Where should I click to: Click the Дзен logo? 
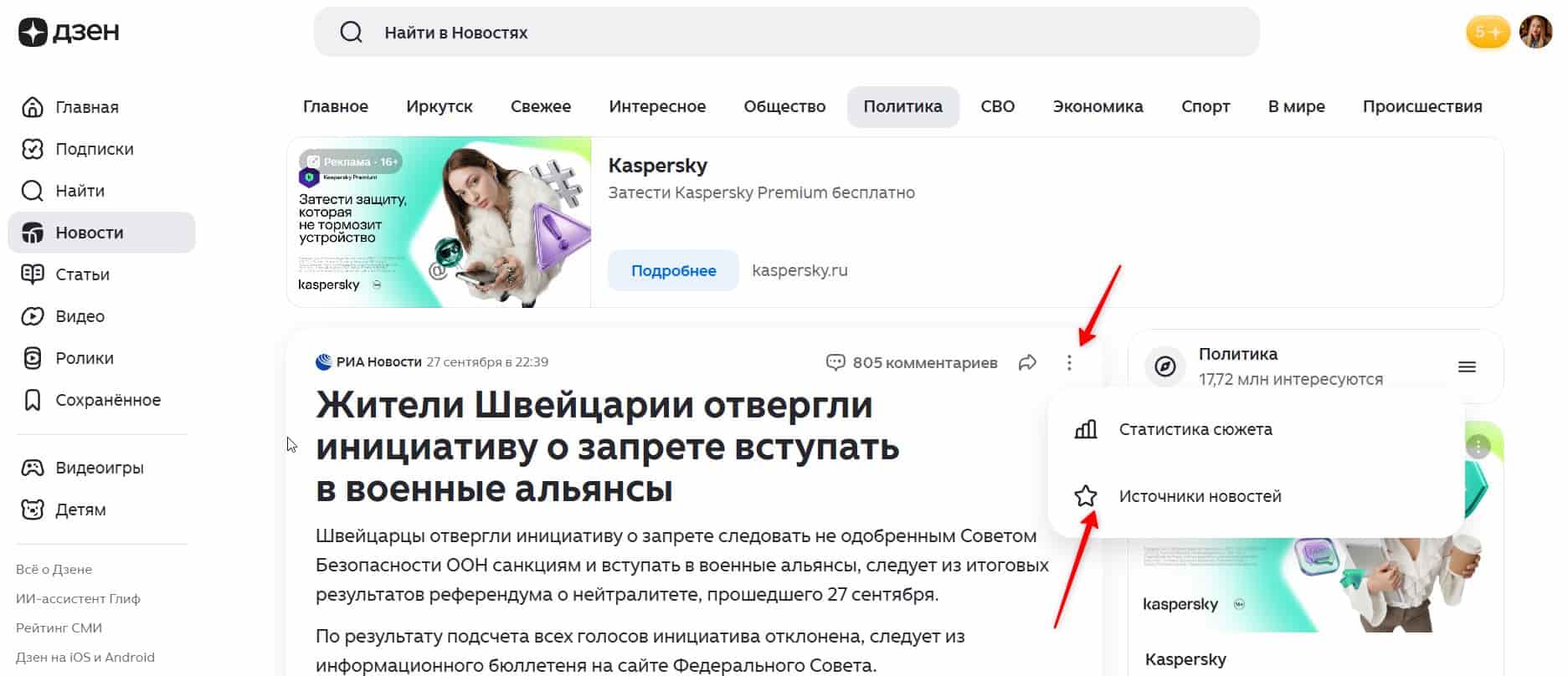[x=69, y=32]
